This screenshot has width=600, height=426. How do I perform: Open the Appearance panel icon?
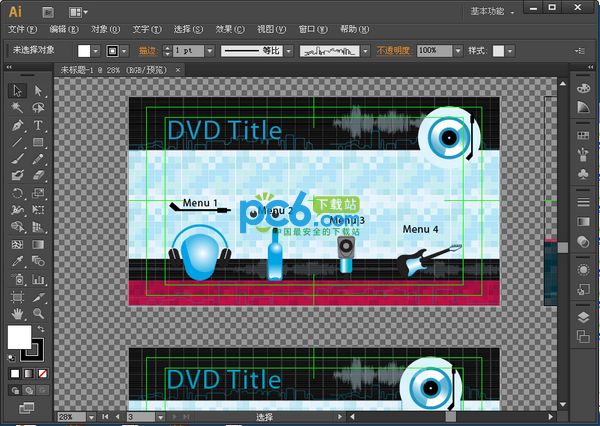[583, 270]
